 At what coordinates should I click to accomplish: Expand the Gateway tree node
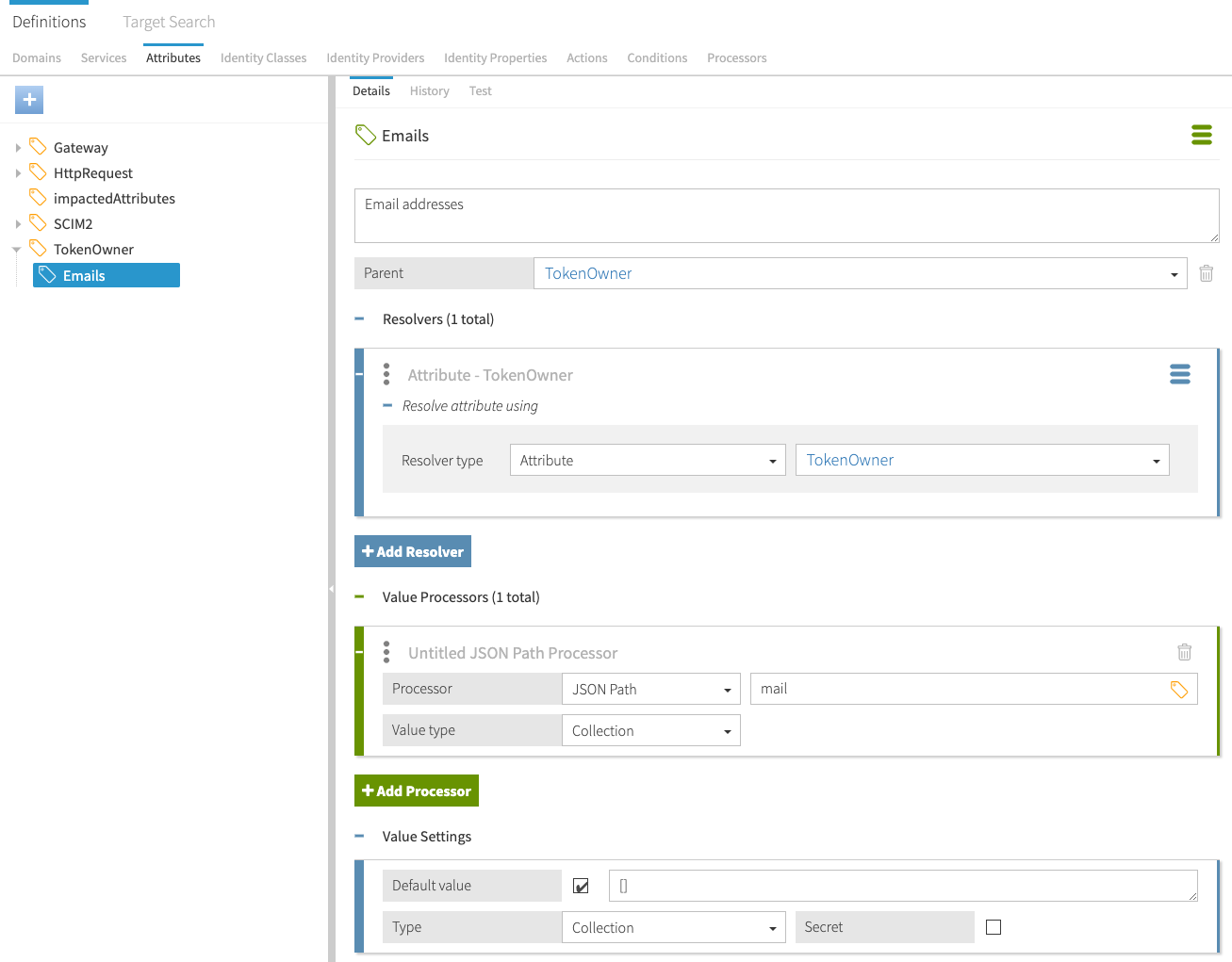16,147
